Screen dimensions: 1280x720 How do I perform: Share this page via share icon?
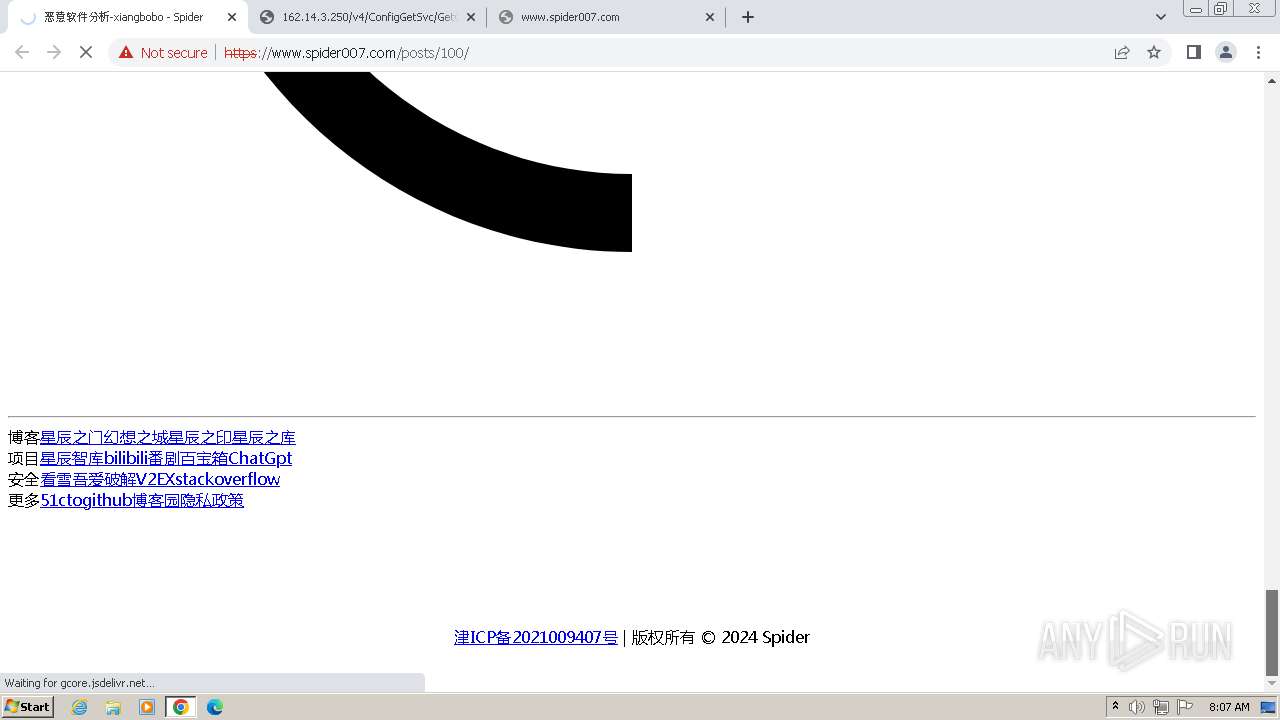[x=1122, y=52]
